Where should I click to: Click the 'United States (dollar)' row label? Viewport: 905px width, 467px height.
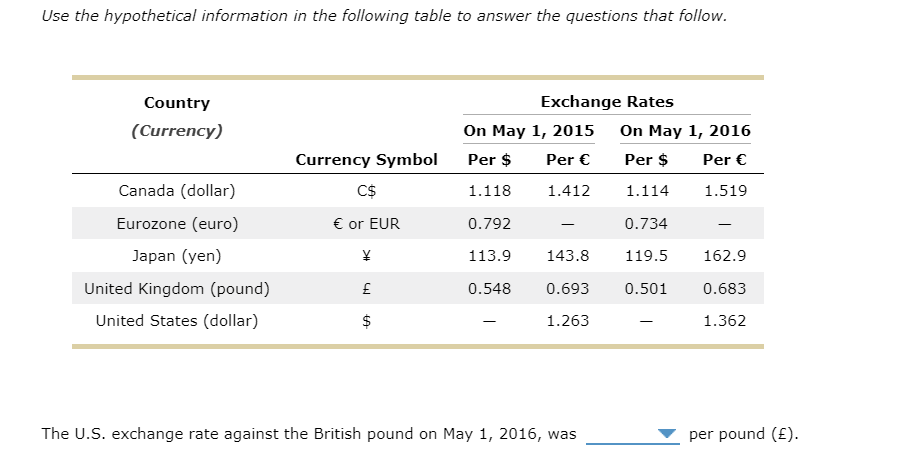point(177,321)
